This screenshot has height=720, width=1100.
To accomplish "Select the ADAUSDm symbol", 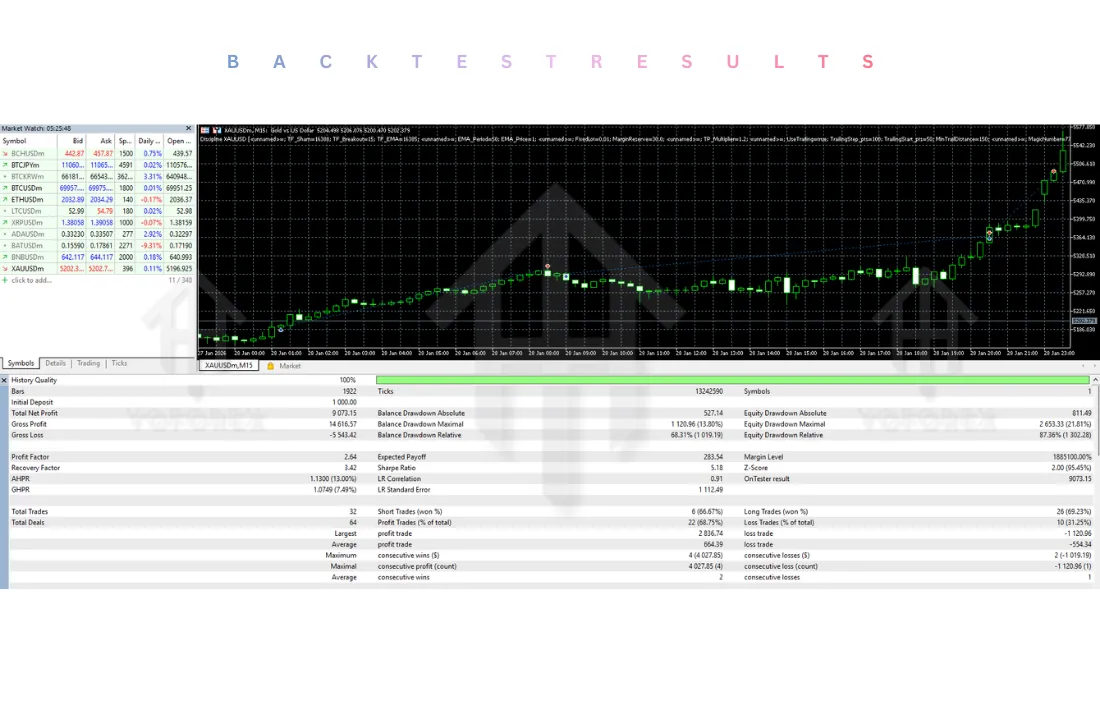I will (27, 234).
